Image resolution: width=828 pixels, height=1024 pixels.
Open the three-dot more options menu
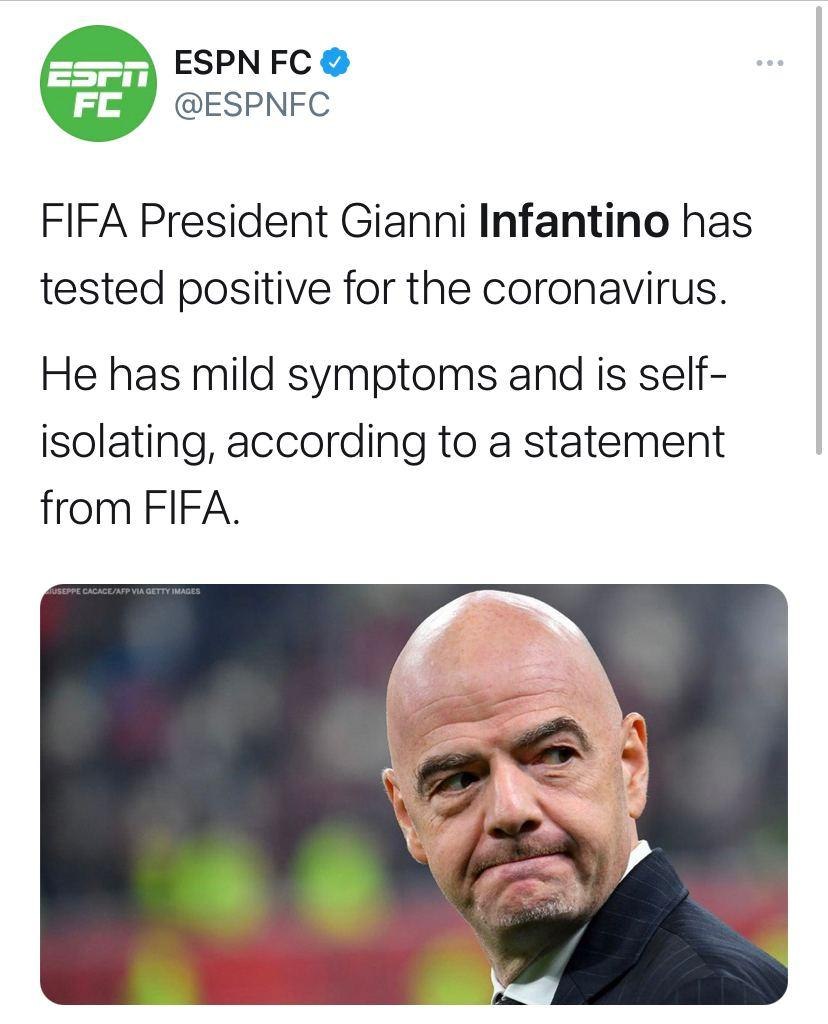point(770,64)
